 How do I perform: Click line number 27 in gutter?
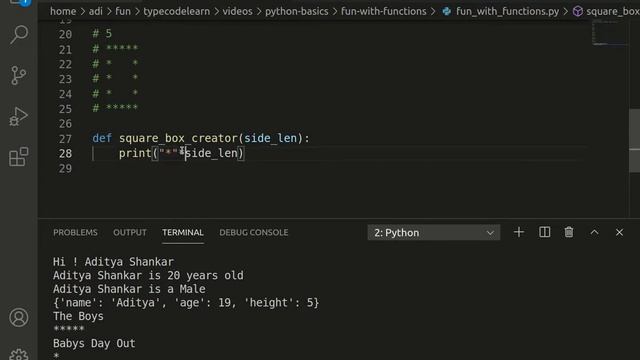65,139
